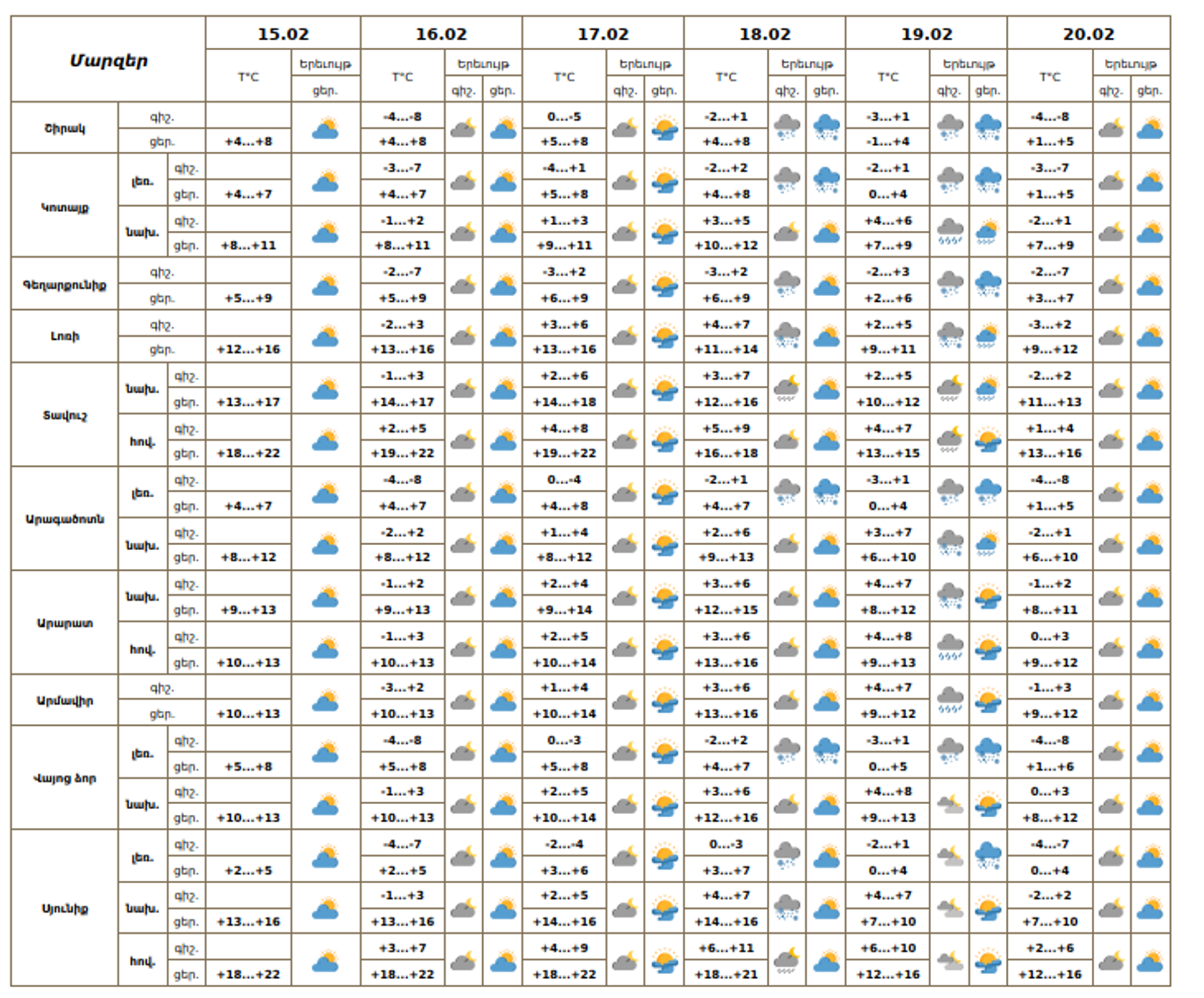Click Արմավիր night rain-cloud icon for 19.02
1204x998 pixels.
(x=949, y=700)
